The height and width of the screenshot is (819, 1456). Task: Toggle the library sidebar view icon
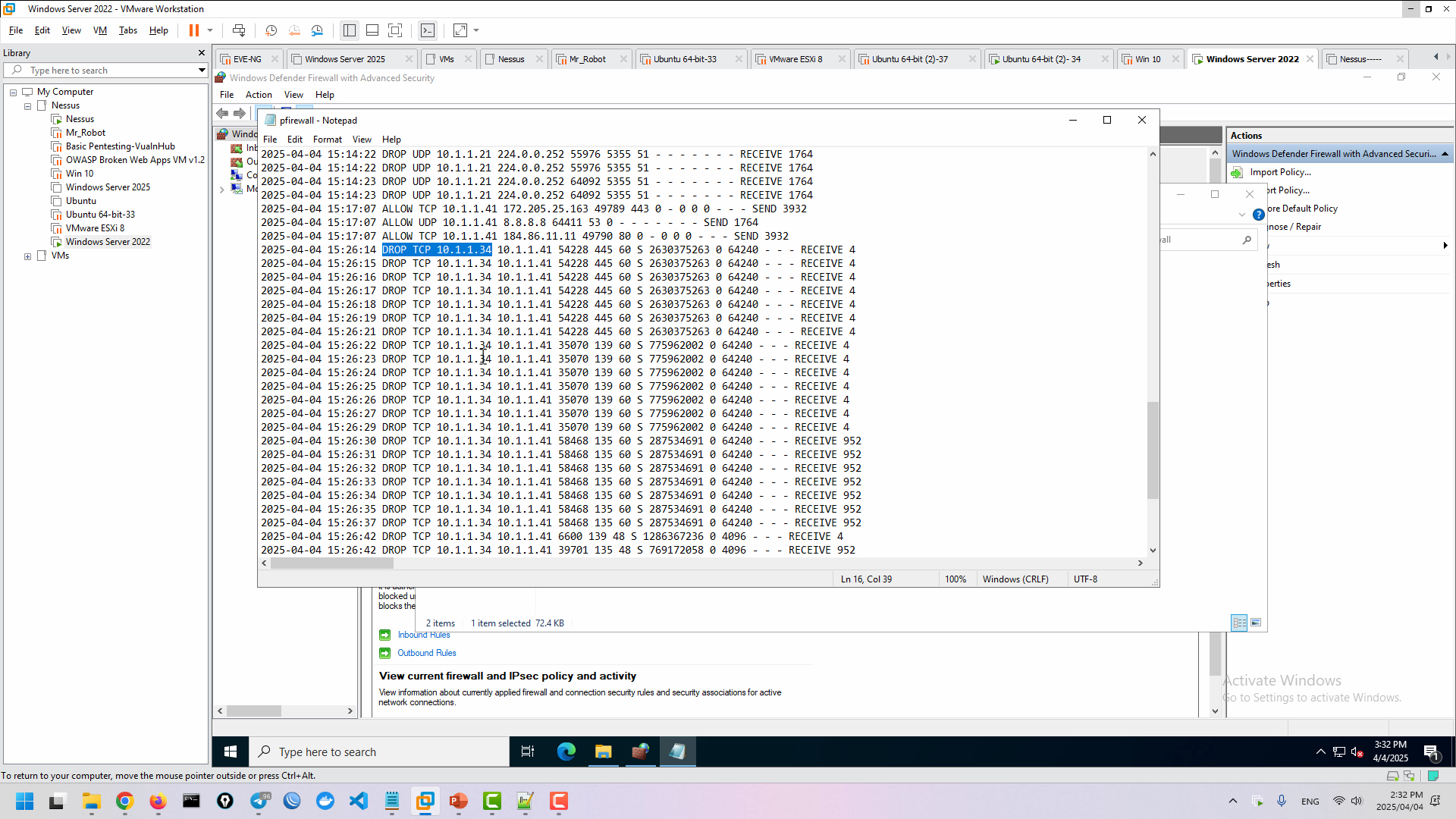350,30
